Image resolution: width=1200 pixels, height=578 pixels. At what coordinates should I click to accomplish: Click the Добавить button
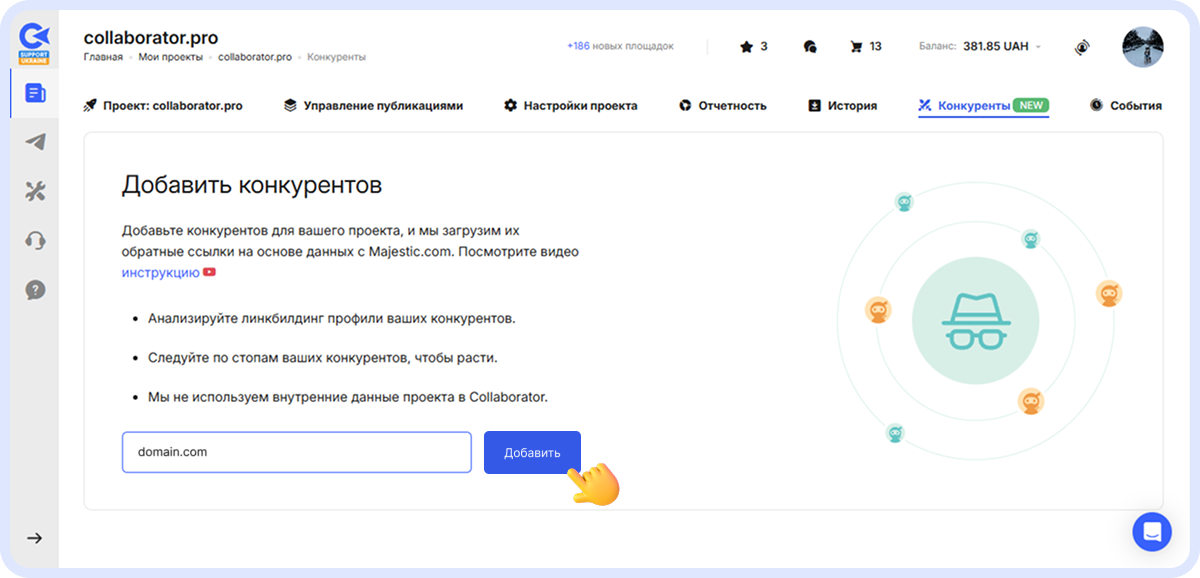click(532, 452)
